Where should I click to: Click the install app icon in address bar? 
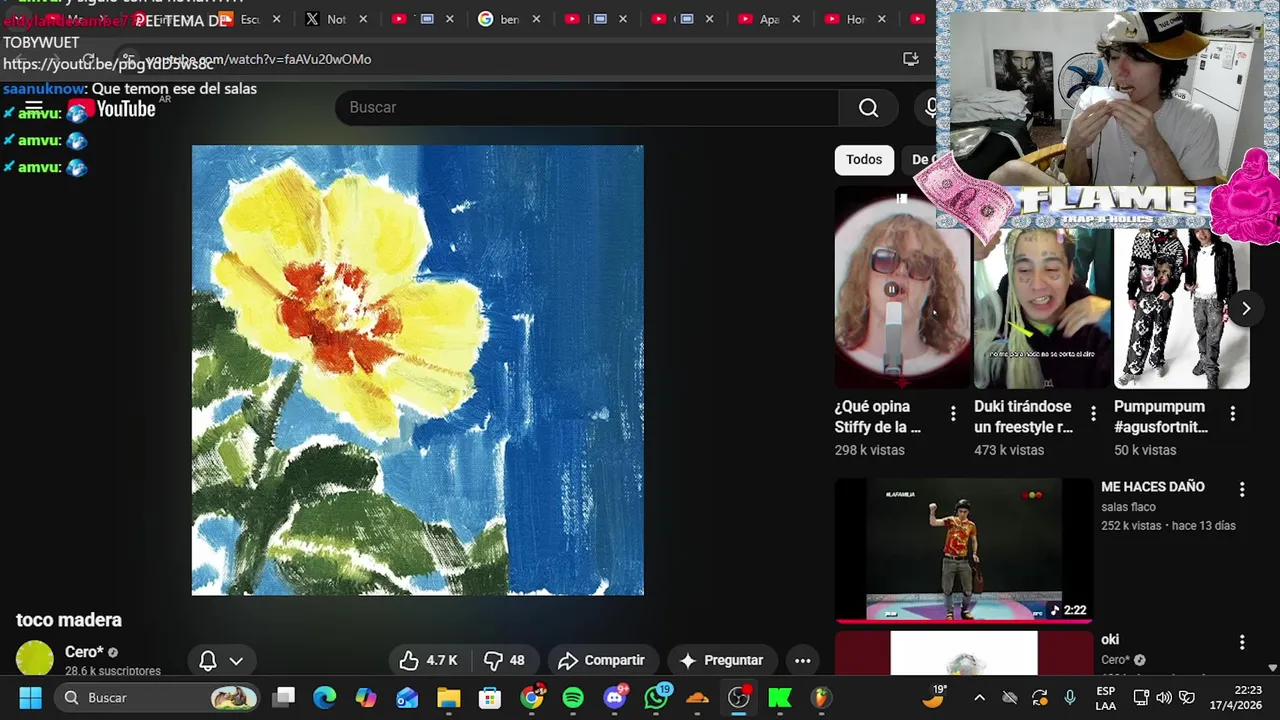(910, 59)
